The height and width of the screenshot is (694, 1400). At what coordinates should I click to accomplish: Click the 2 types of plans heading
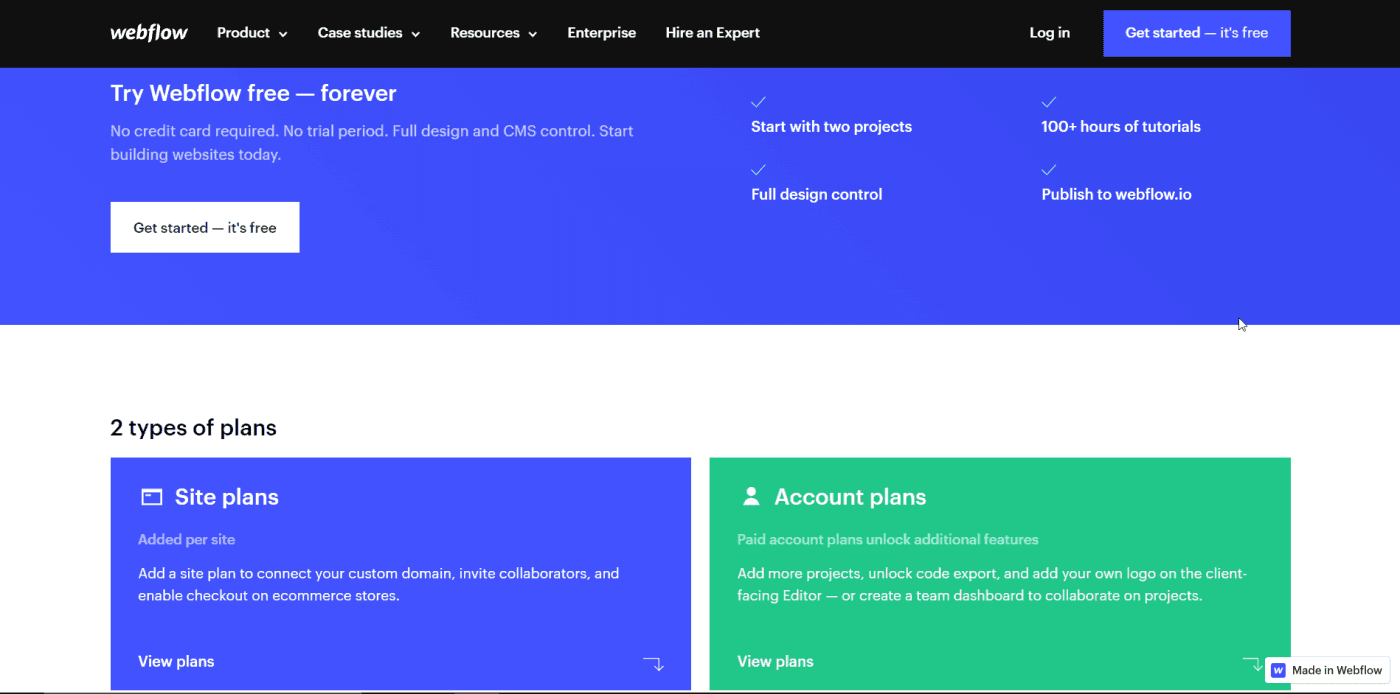click(193, 428)
